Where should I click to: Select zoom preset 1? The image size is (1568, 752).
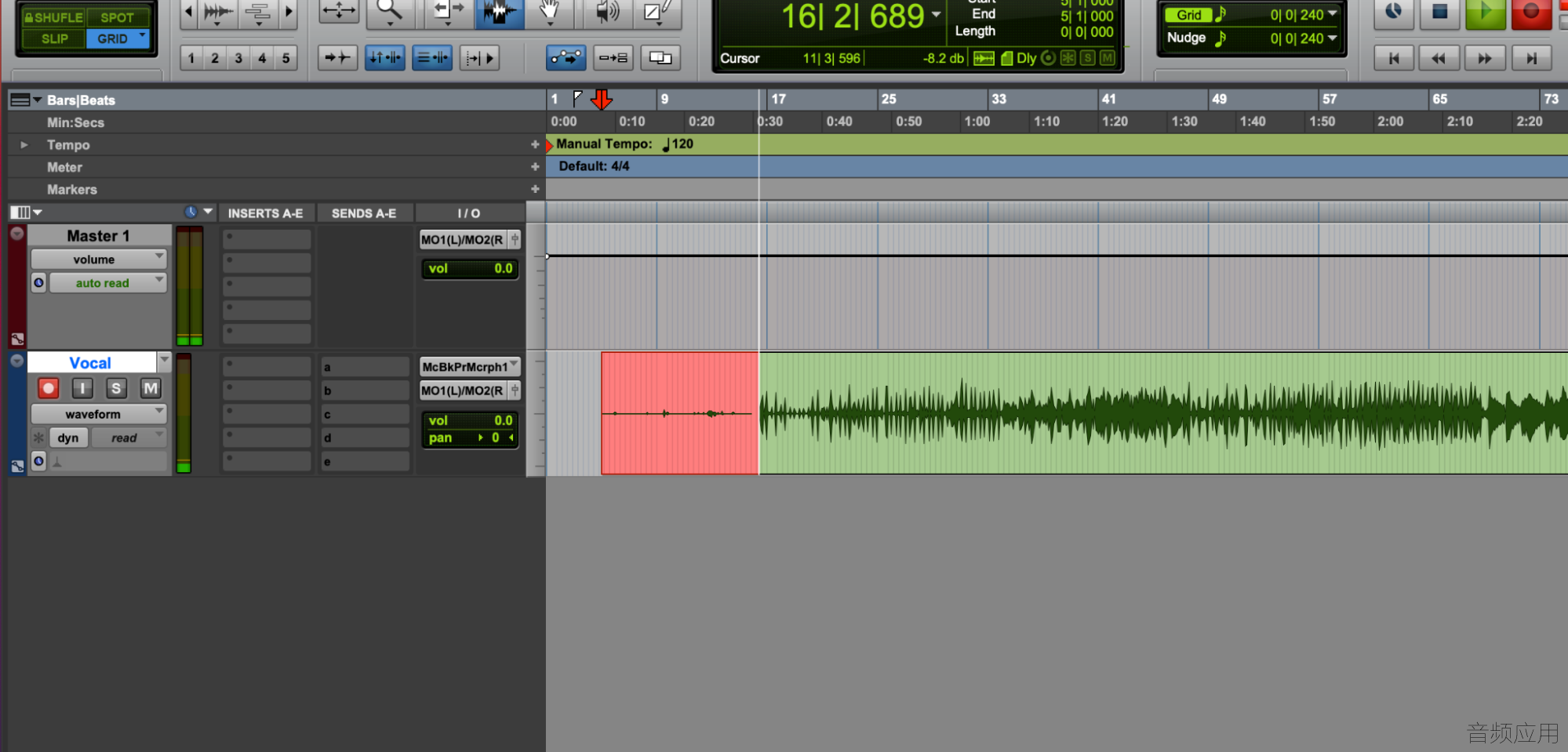tap(191, 58)
